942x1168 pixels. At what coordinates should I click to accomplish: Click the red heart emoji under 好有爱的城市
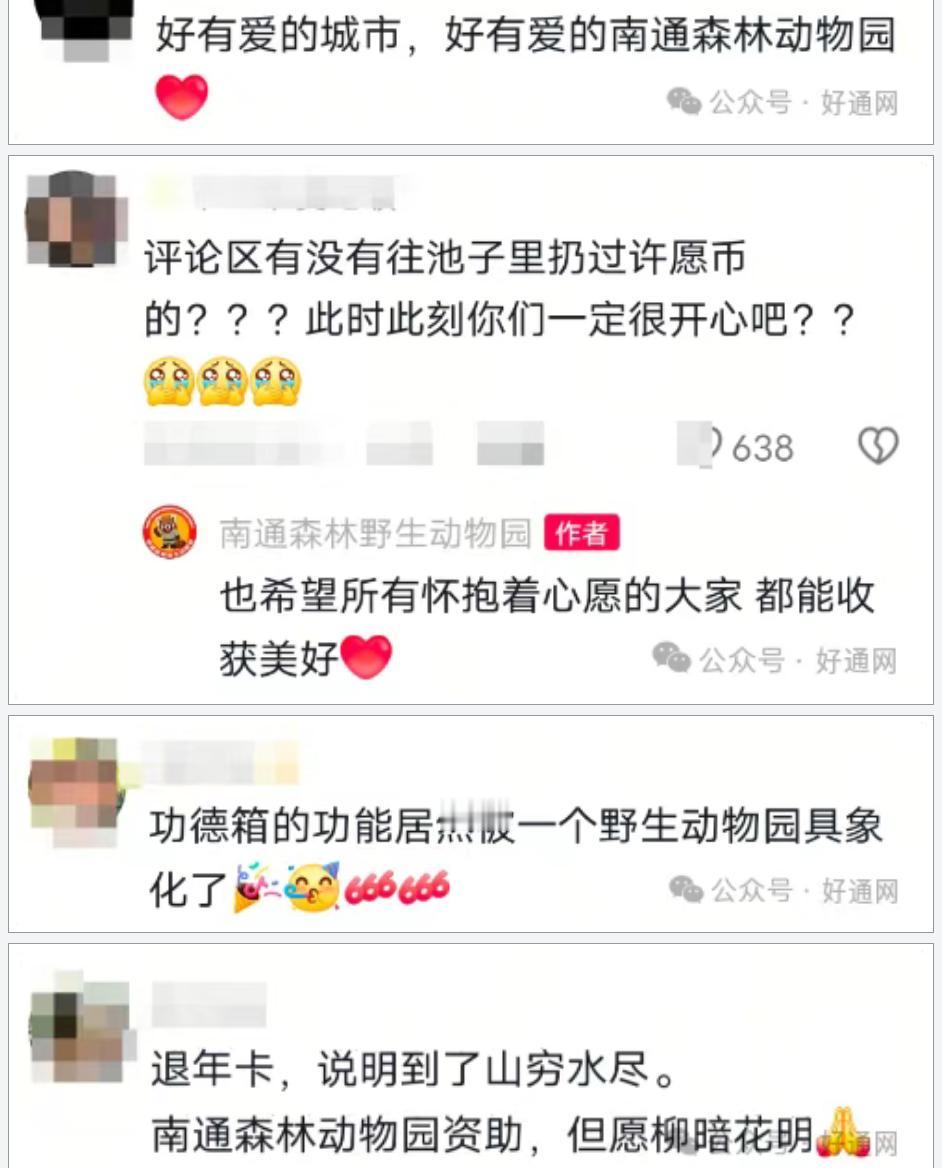181,97
